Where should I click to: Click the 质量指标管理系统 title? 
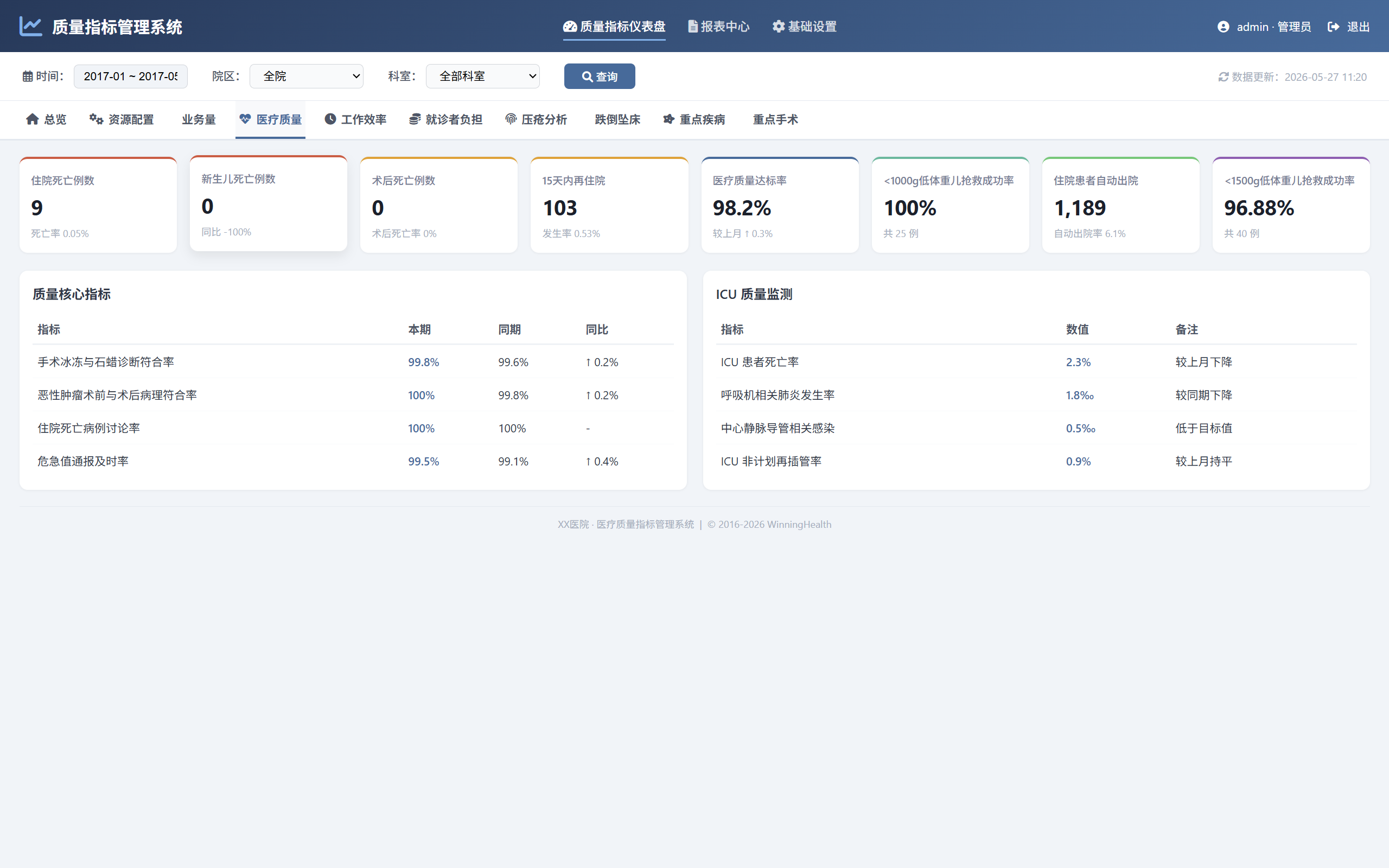point(117,27)
